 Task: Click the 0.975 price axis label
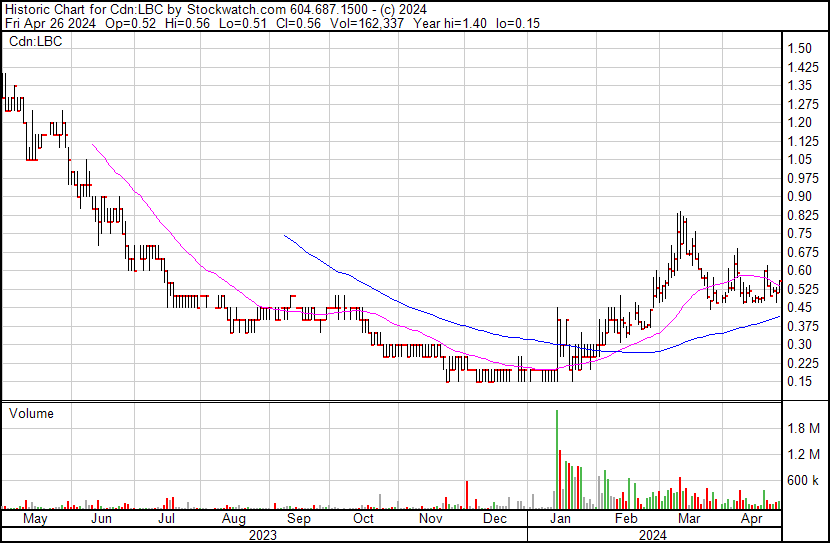tap(803, 178)
